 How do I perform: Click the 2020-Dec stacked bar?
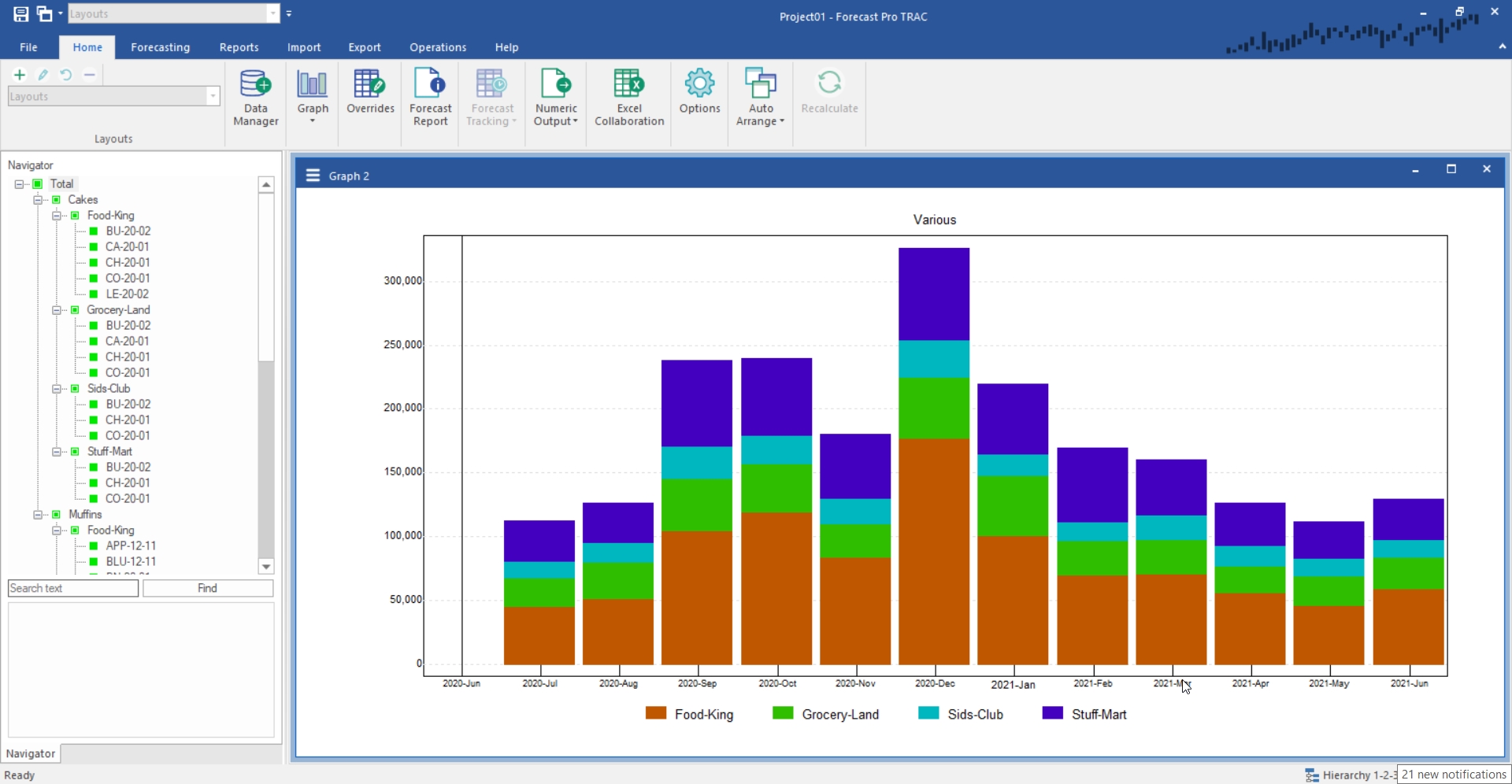pyautogui.click(x=934, y=457)
